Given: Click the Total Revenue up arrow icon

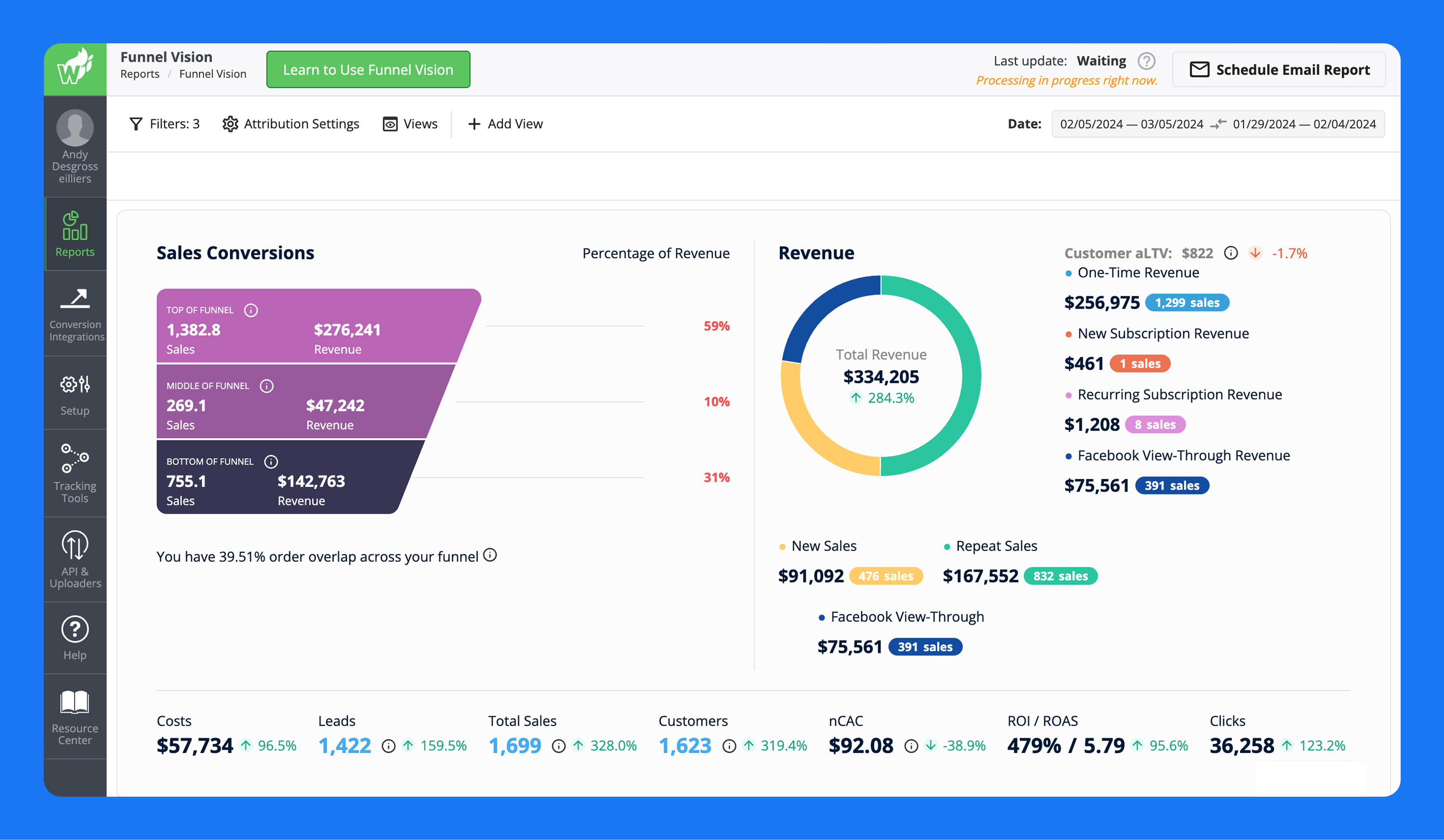Looking at the screenshot, I should point(855,397).
